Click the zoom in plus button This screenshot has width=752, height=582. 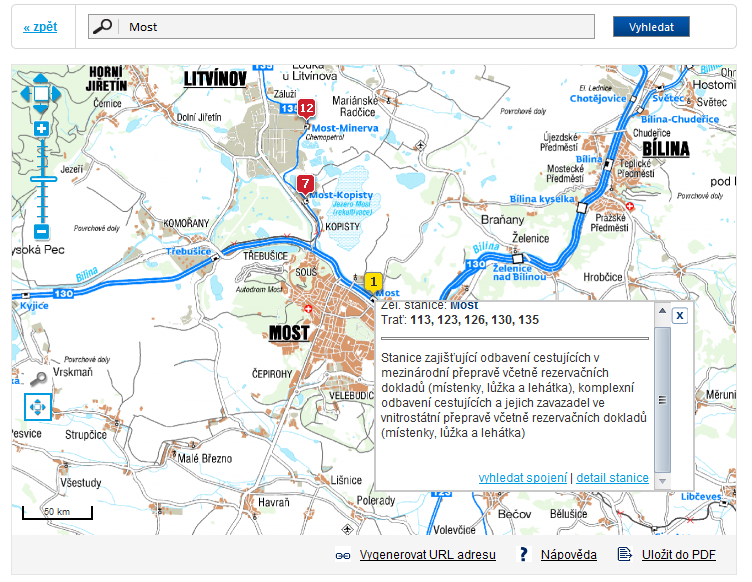(41, 129)
